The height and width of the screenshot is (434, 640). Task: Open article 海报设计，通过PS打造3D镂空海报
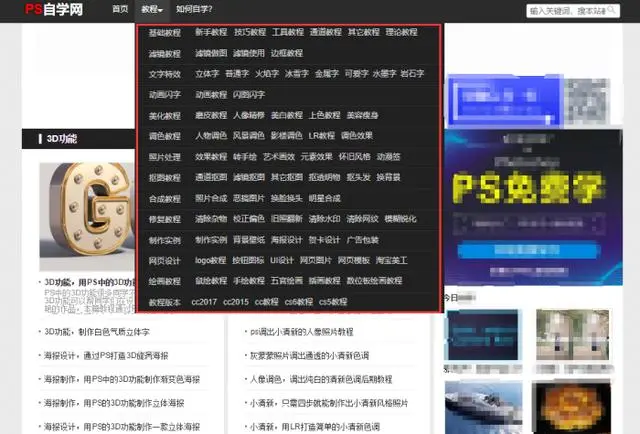point(106,356)
